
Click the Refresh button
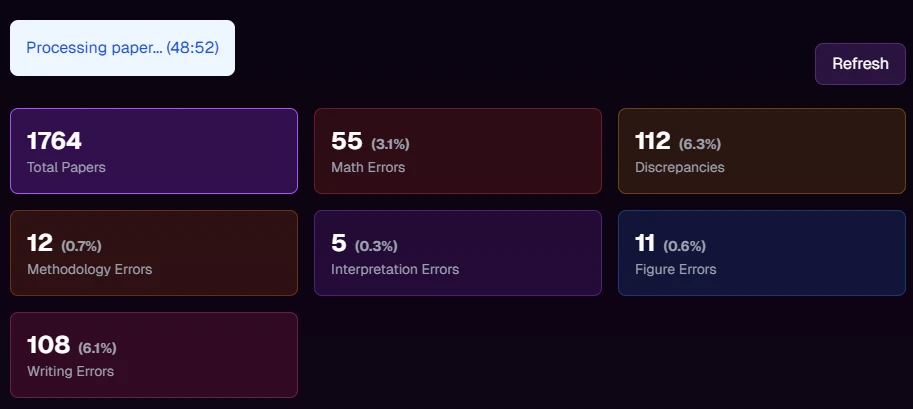point(860,64)
